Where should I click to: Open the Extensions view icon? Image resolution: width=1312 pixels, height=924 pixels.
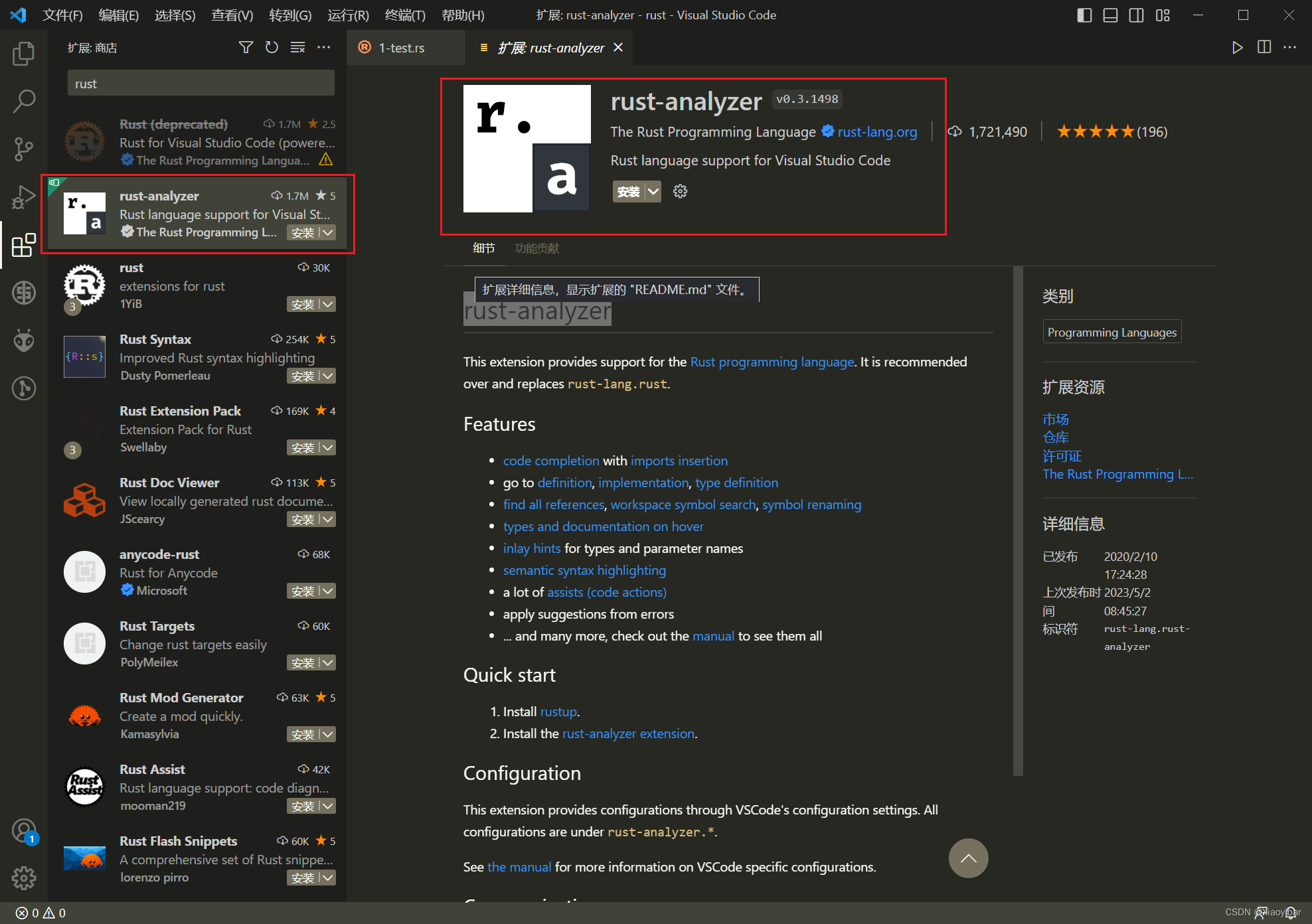24,245
